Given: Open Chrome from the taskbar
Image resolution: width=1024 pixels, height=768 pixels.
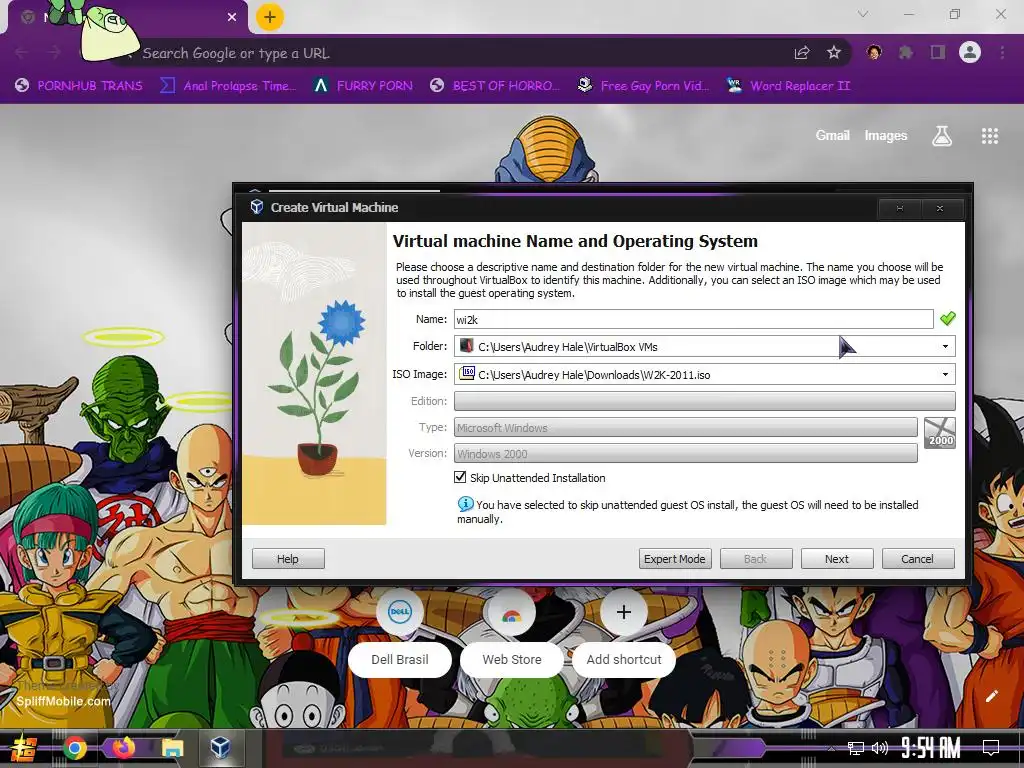Looking at the screenshot, I should coord(75,748).
